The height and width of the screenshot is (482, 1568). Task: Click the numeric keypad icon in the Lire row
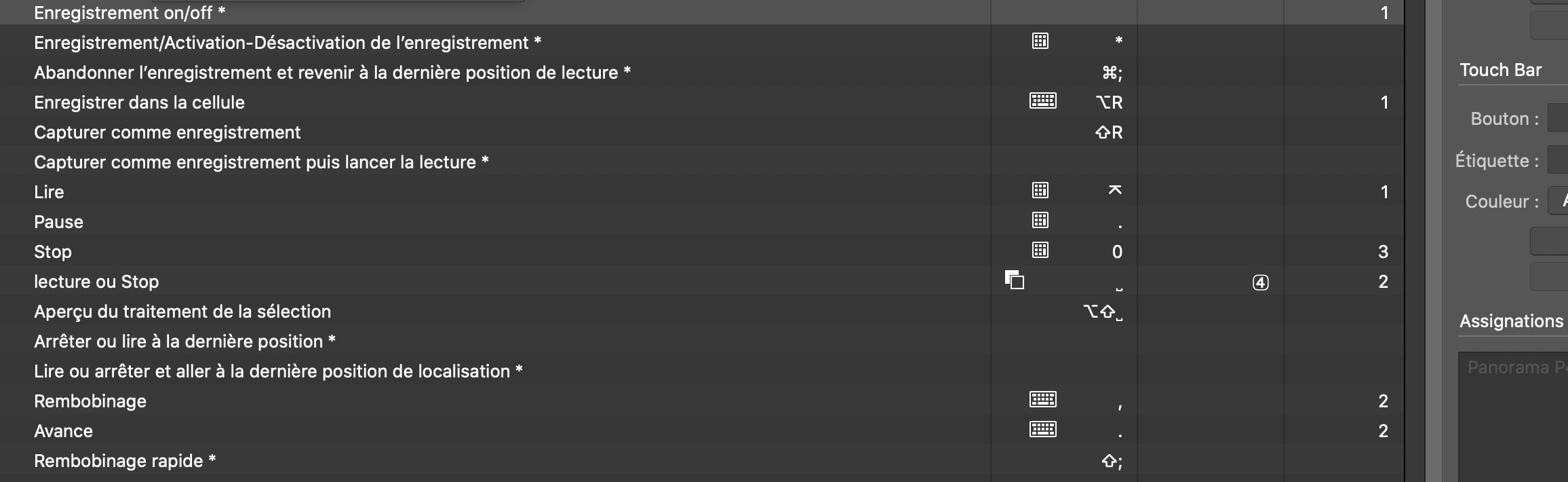[1040, 191]
